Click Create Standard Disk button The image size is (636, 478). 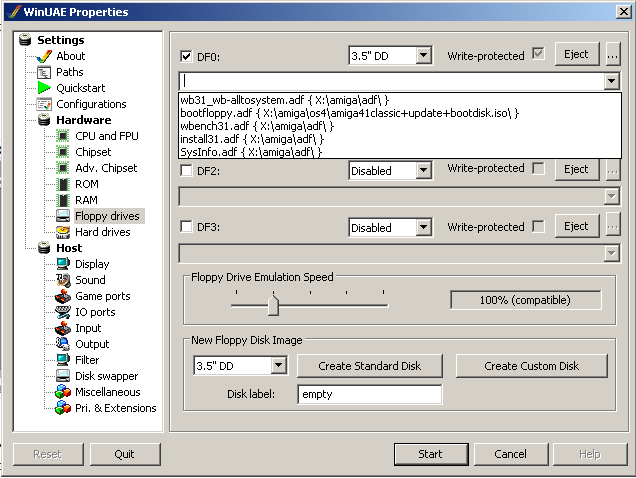pyautogui.click(x=370, y=366)
